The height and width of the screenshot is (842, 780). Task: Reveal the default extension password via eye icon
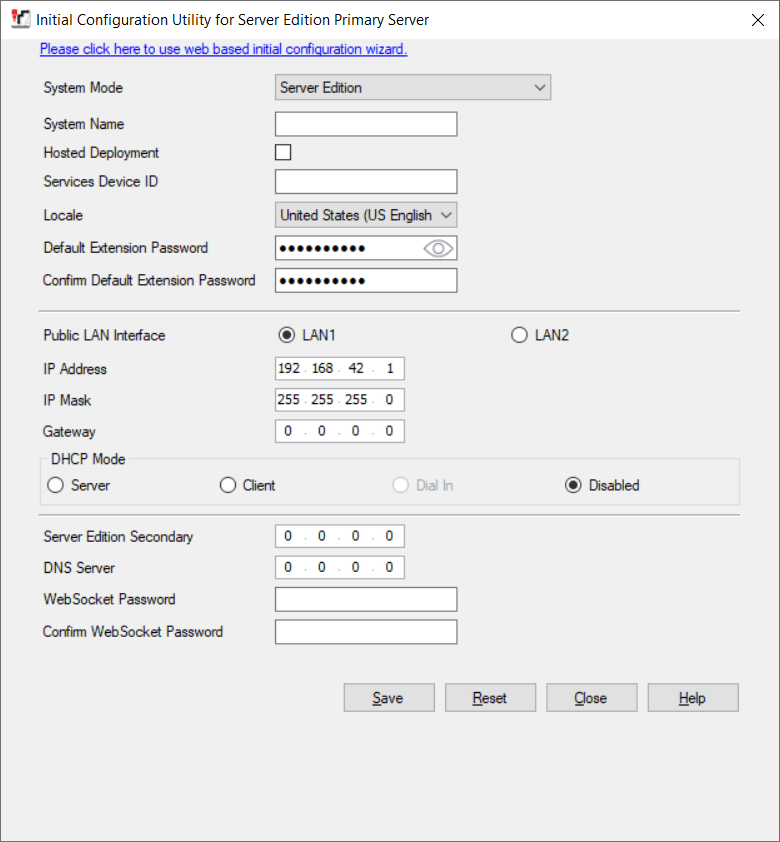click(438, 248)
